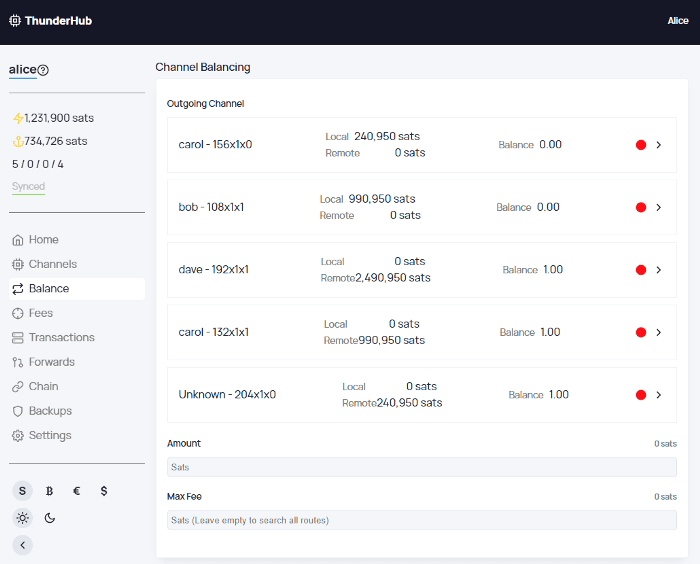Select the Unknown - 204x1x0 outgoing channel

pos(422,395)
